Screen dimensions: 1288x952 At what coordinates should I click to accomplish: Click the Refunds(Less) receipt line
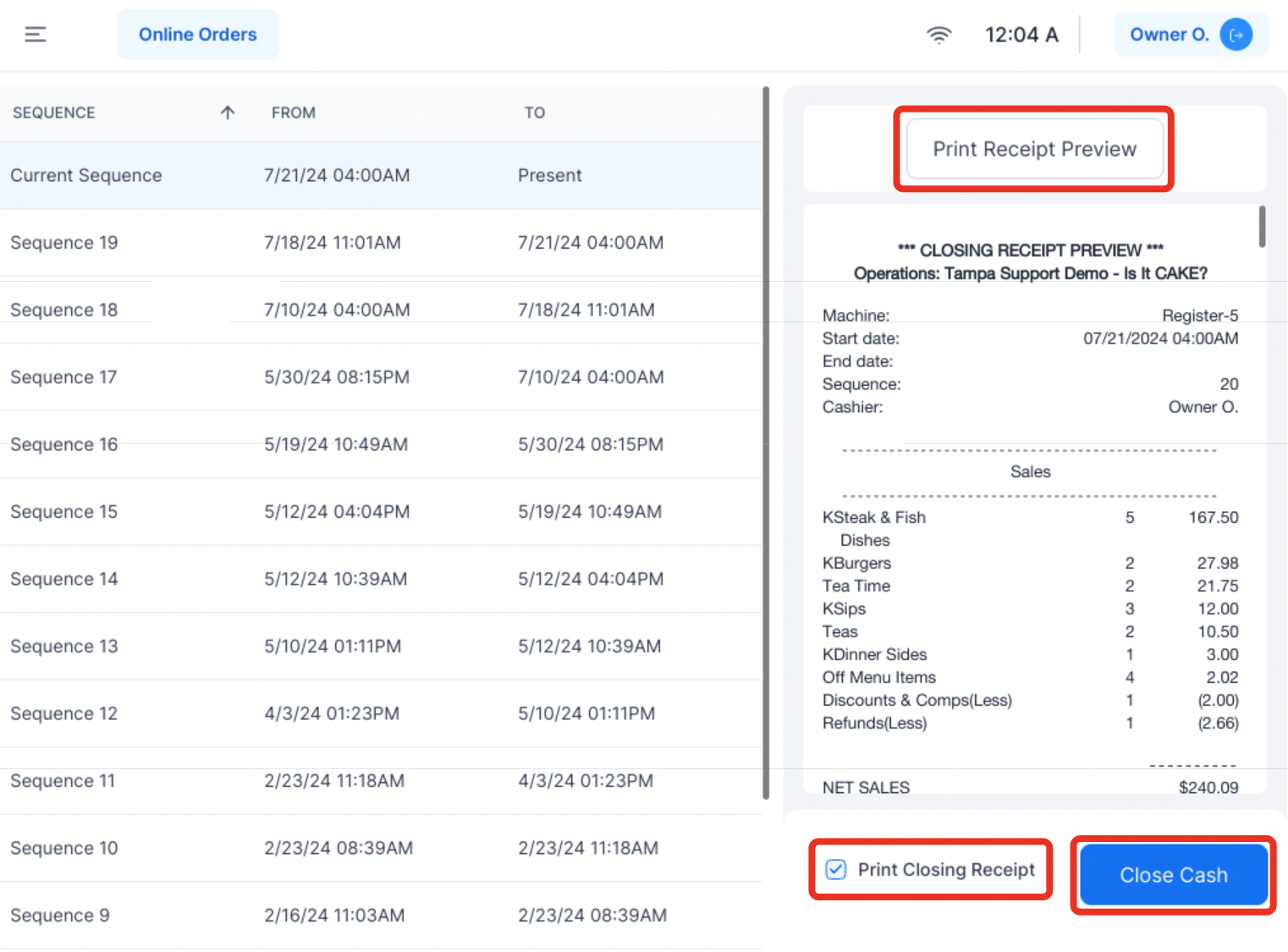click(1030, 723)
